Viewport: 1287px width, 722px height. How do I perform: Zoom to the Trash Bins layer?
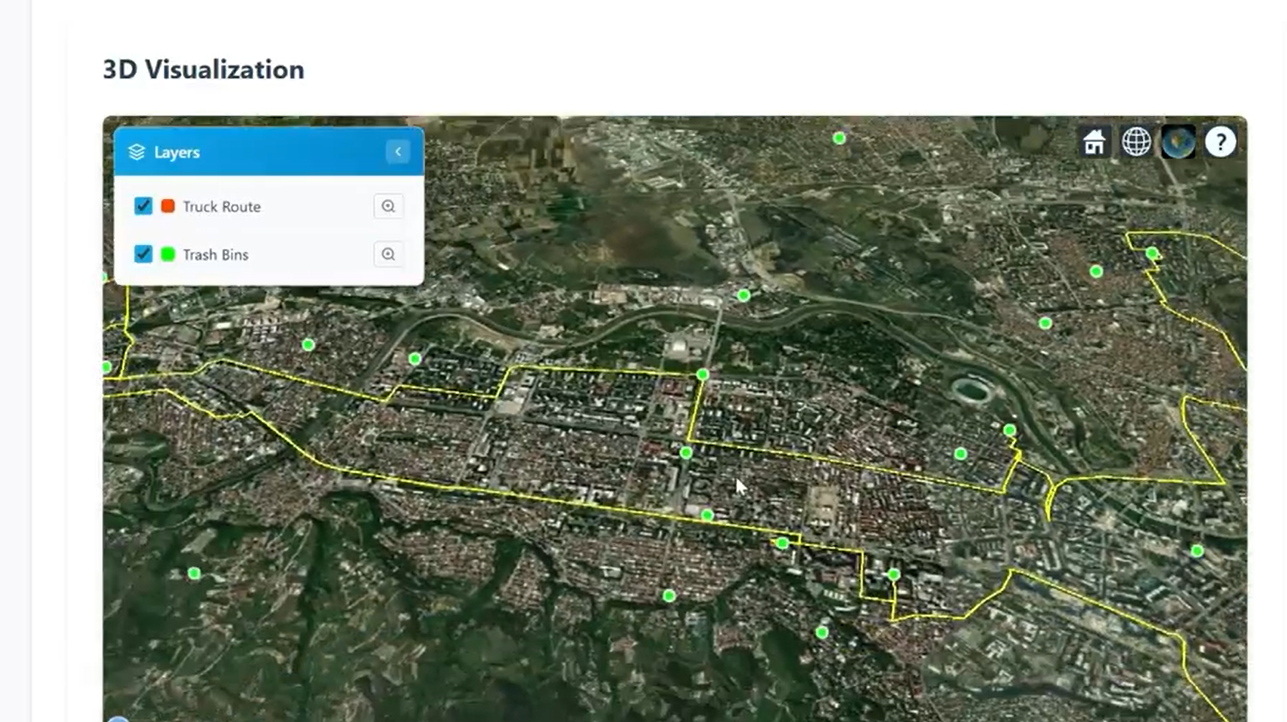388,254
